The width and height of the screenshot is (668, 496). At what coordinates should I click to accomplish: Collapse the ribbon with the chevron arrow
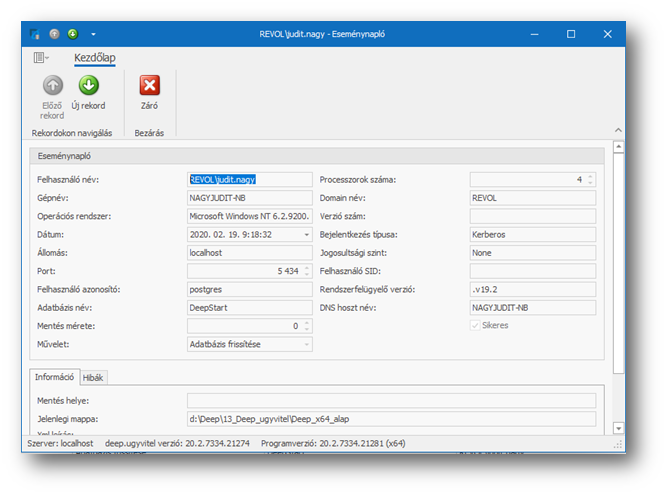[617, 132]
